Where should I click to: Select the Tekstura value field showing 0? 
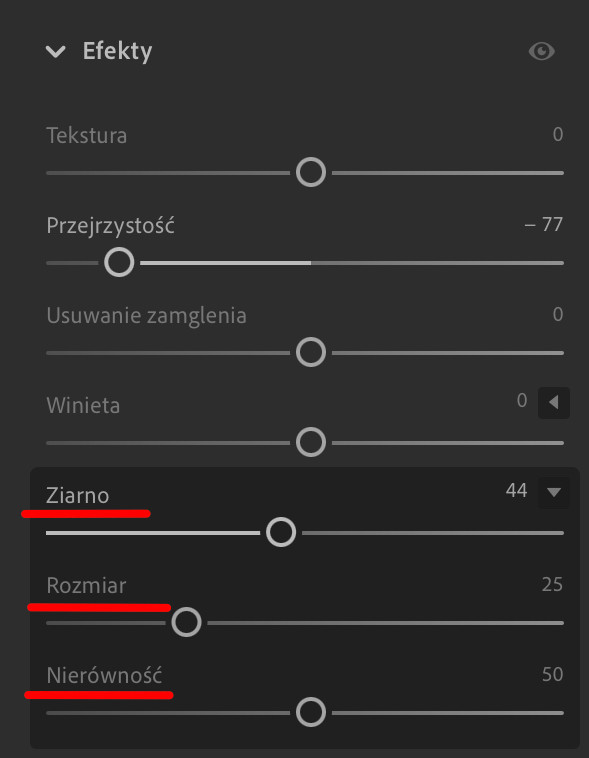coord(558,134)
